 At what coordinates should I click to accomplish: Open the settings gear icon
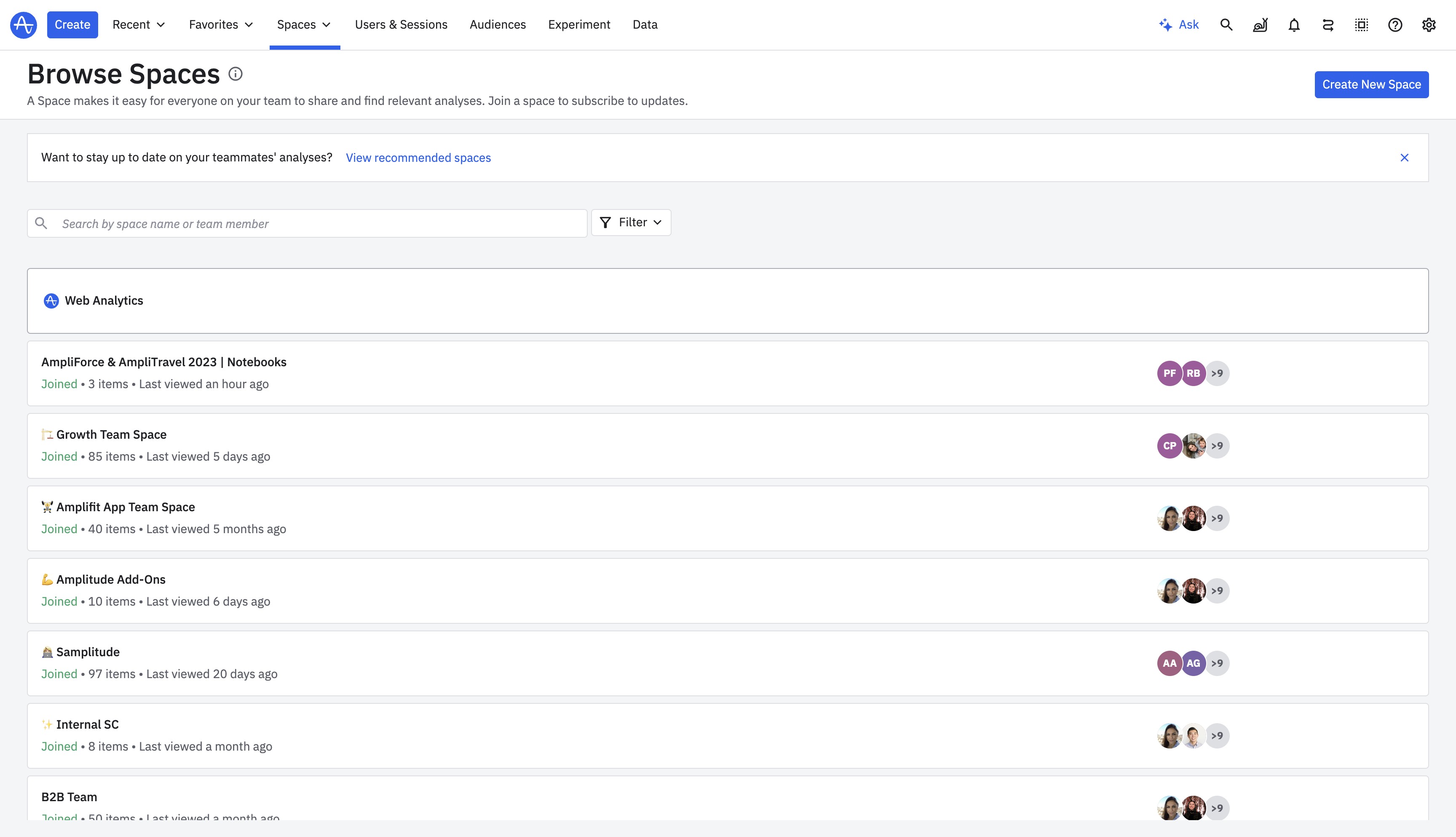point(1429,25)
